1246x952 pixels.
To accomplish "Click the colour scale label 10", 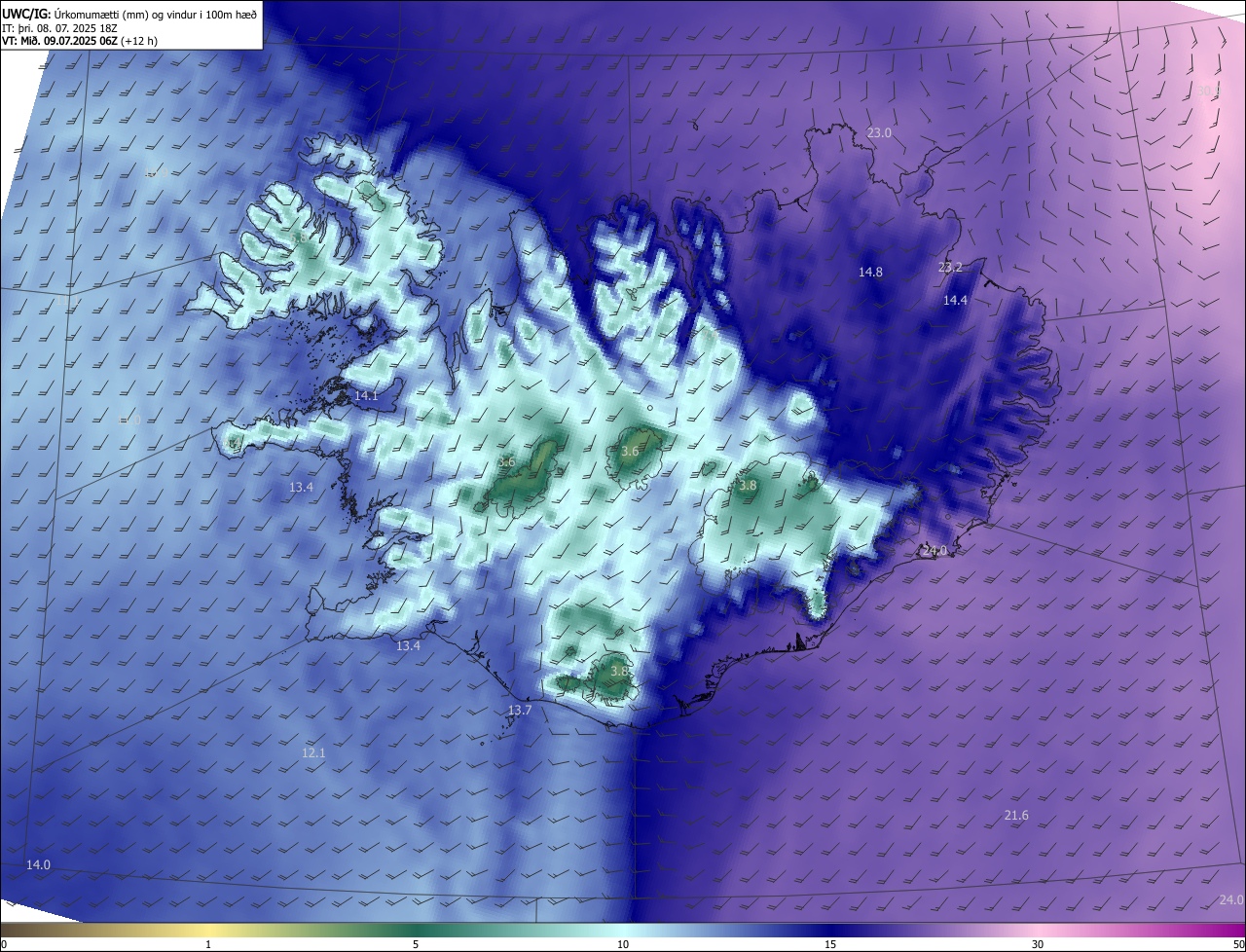I will tap(623, 944).
